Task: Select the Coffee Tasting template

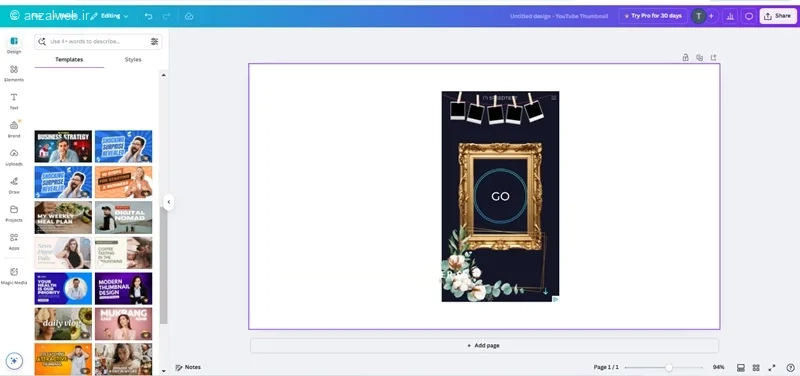Action: click(x=123, y=253)
